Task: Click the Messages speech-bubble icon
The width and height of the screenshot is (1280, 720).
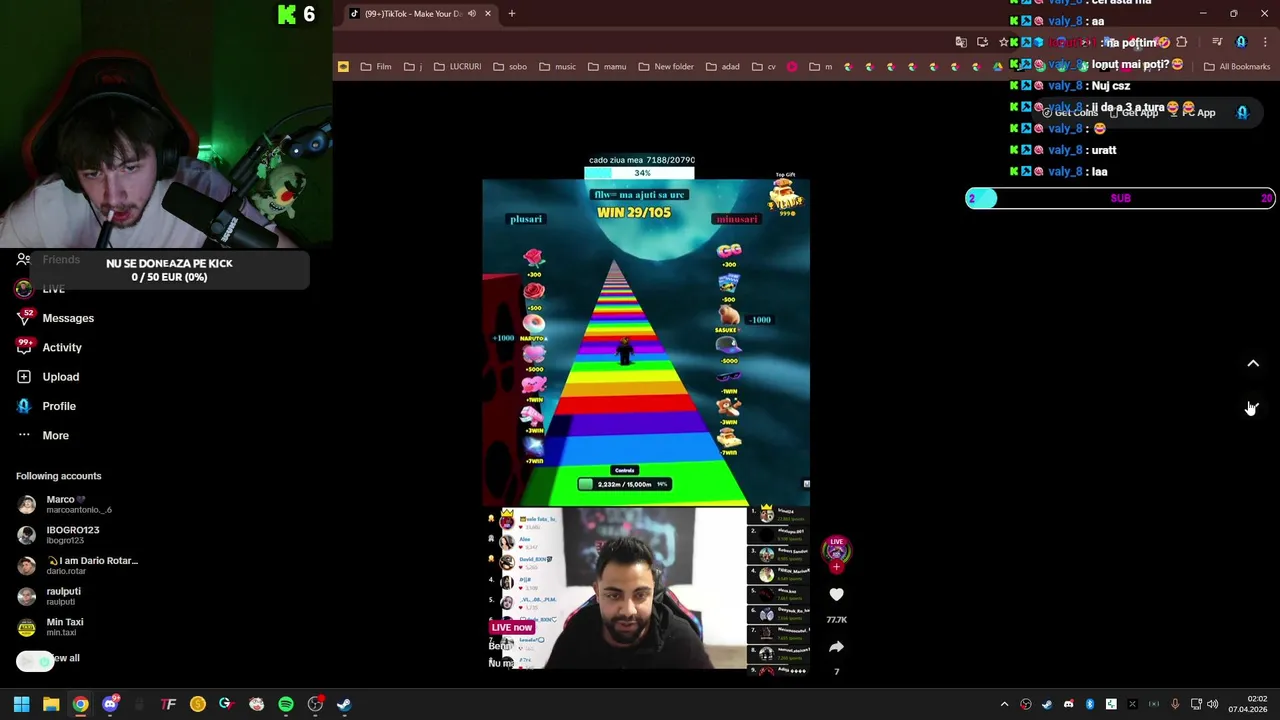Action: [24, 318]
